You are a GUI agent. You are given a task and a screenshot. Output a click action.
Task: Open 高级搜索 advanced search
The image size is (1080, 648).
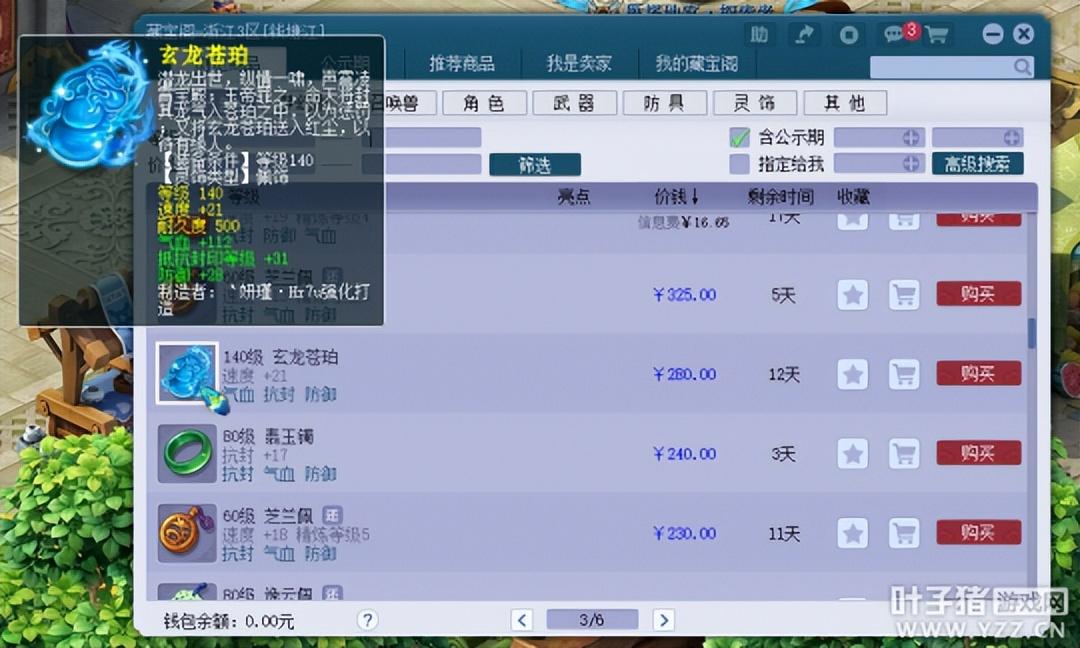(977, 164)
